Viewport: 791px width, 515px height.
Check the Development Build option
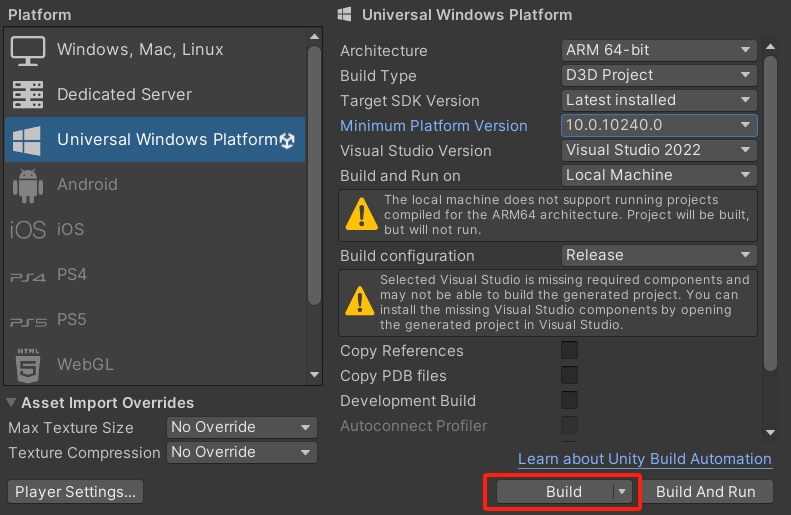pyautogui.click(x=569, y=401)
